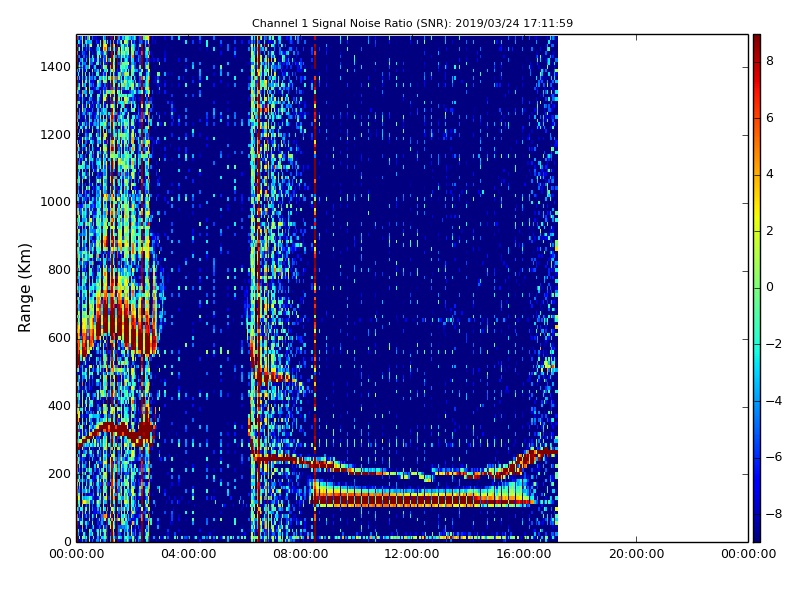The image size is (800, 600).
Task: Click the vertical red line near 08:30
Action: [x=315, y=288]
